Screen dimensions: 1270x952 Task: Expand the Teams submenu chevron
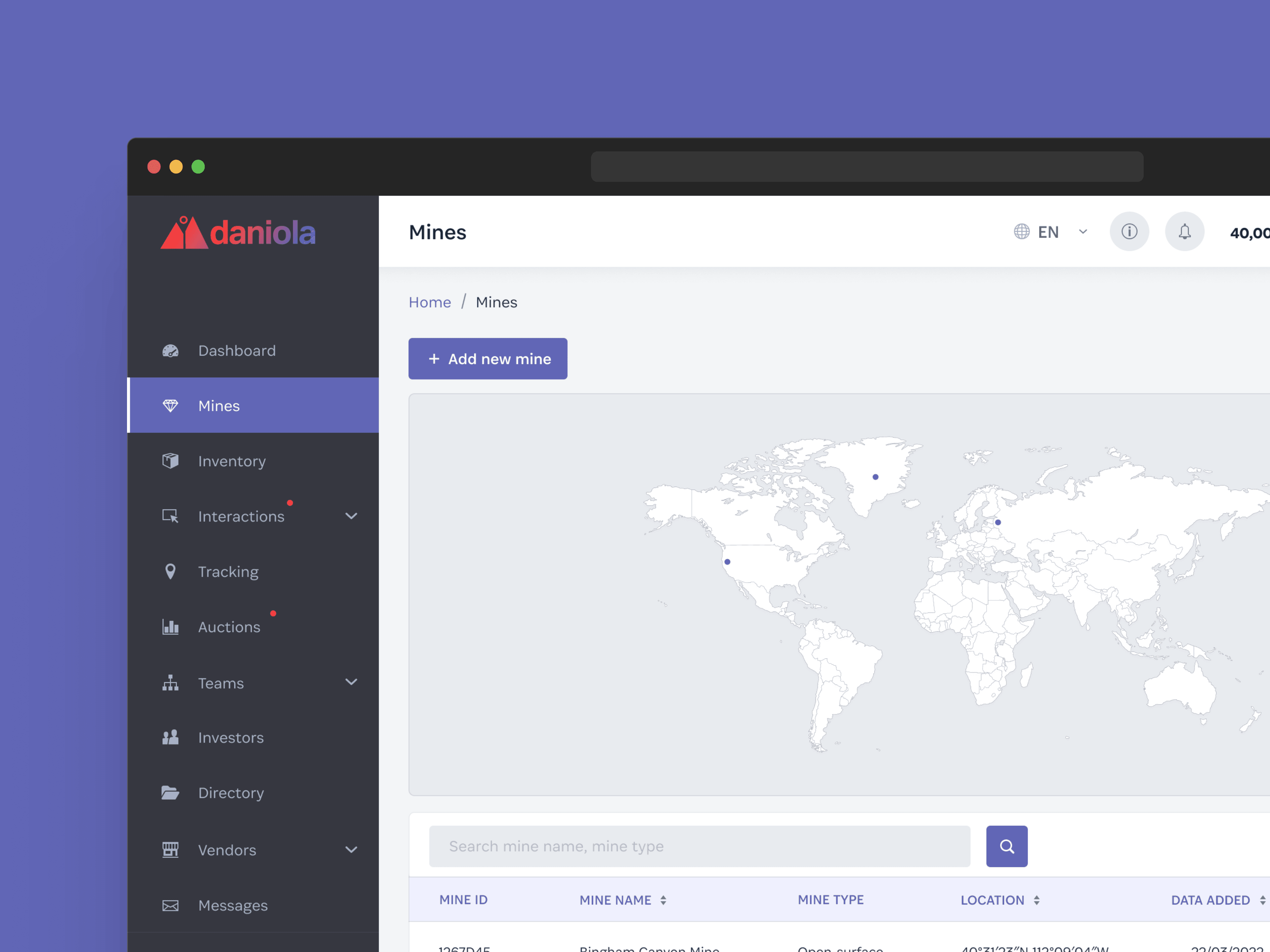coord(351,682)
